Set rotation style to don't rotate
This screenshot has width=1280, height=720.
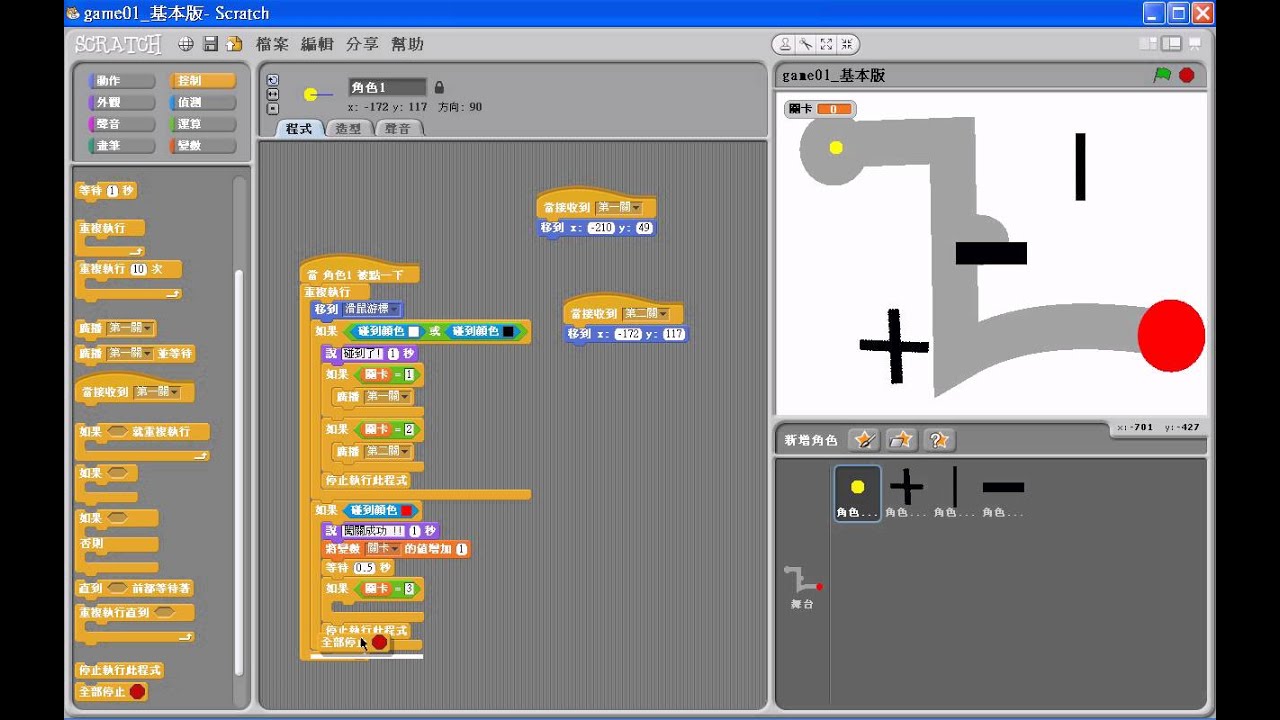273,108
